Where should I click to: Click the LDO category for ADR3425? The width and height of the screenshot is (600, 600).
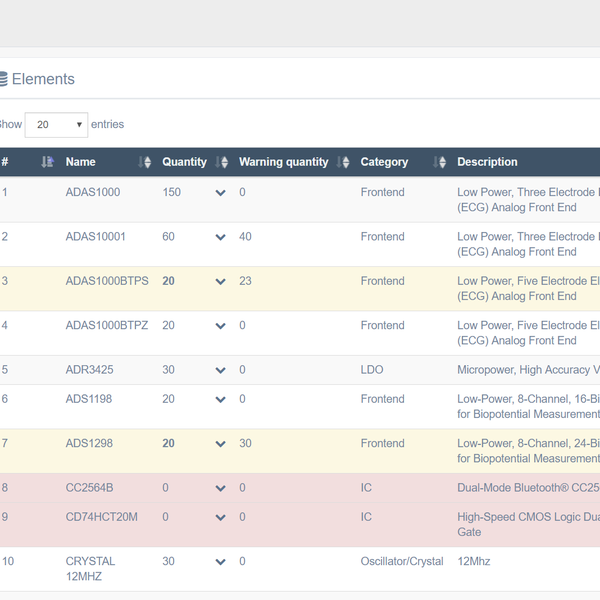click(x=371, y=370)
